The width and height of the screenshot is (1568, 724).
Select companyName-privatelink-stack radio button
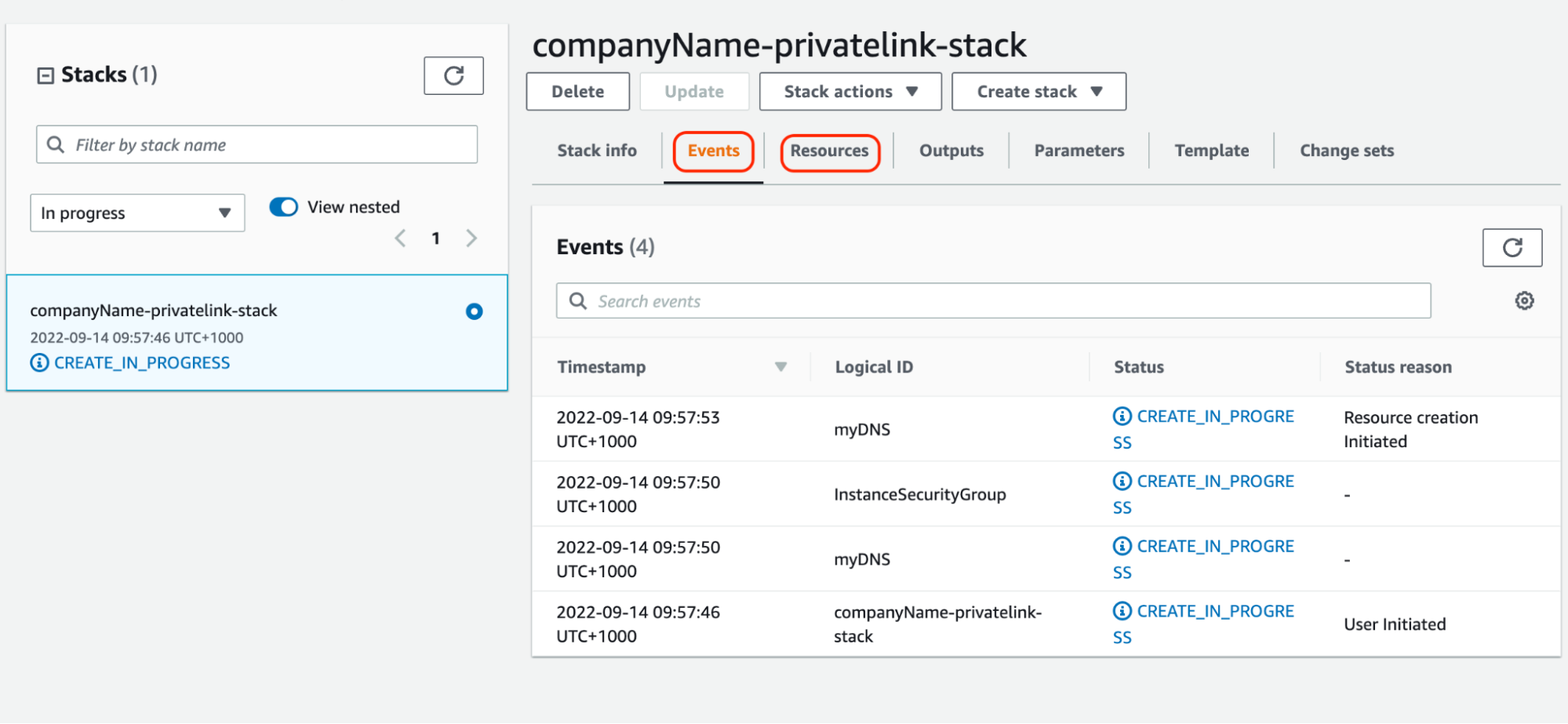tap(474, 311)
